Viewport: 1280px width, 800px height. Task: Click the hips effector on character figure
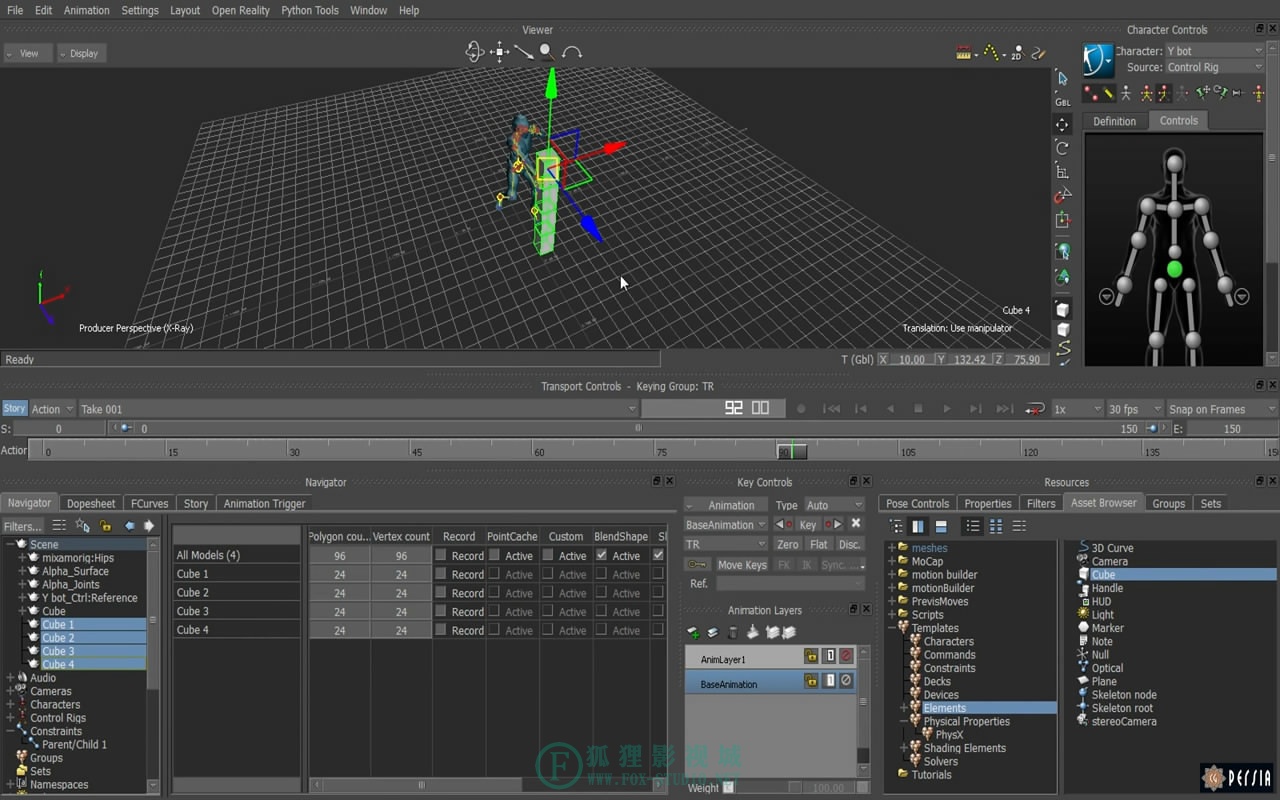coord(1174,269)
